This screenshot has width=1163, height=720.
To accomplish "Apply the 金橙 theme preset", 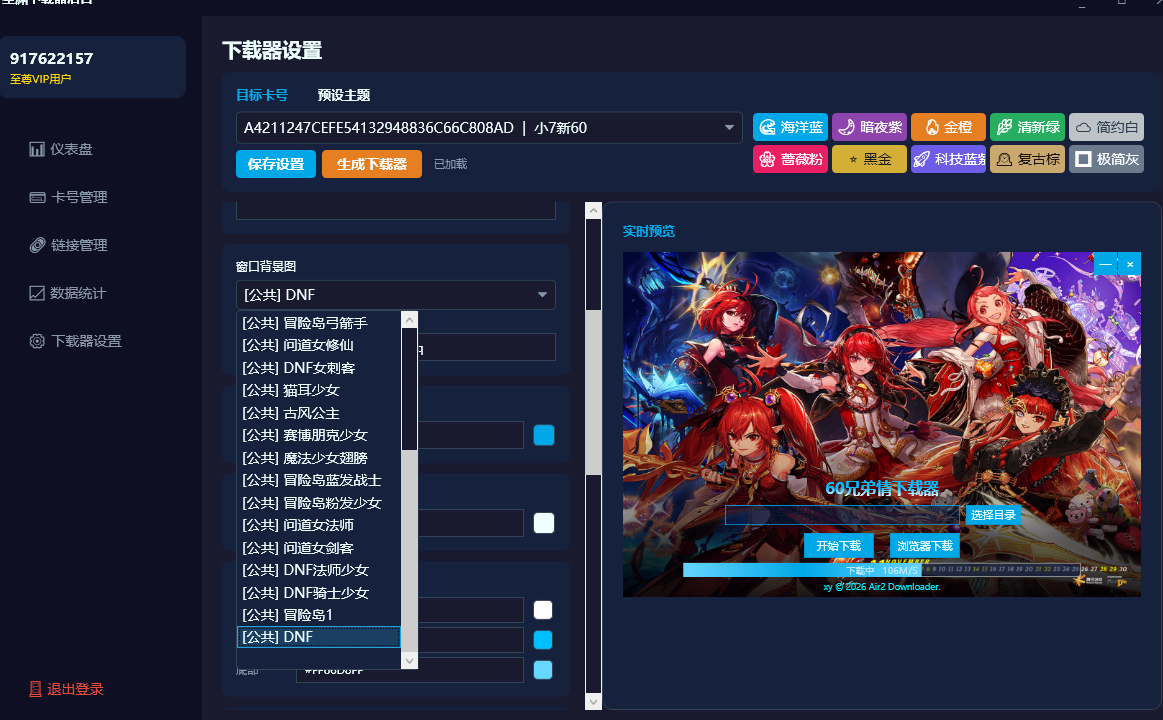I will click(948, 127).
